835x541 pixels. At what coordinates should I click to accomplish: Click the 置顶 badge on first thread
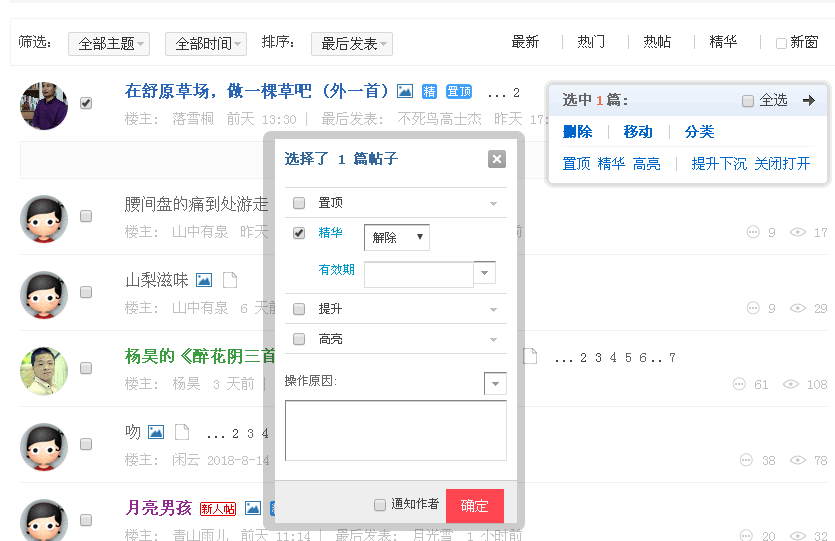coord(459,92)
